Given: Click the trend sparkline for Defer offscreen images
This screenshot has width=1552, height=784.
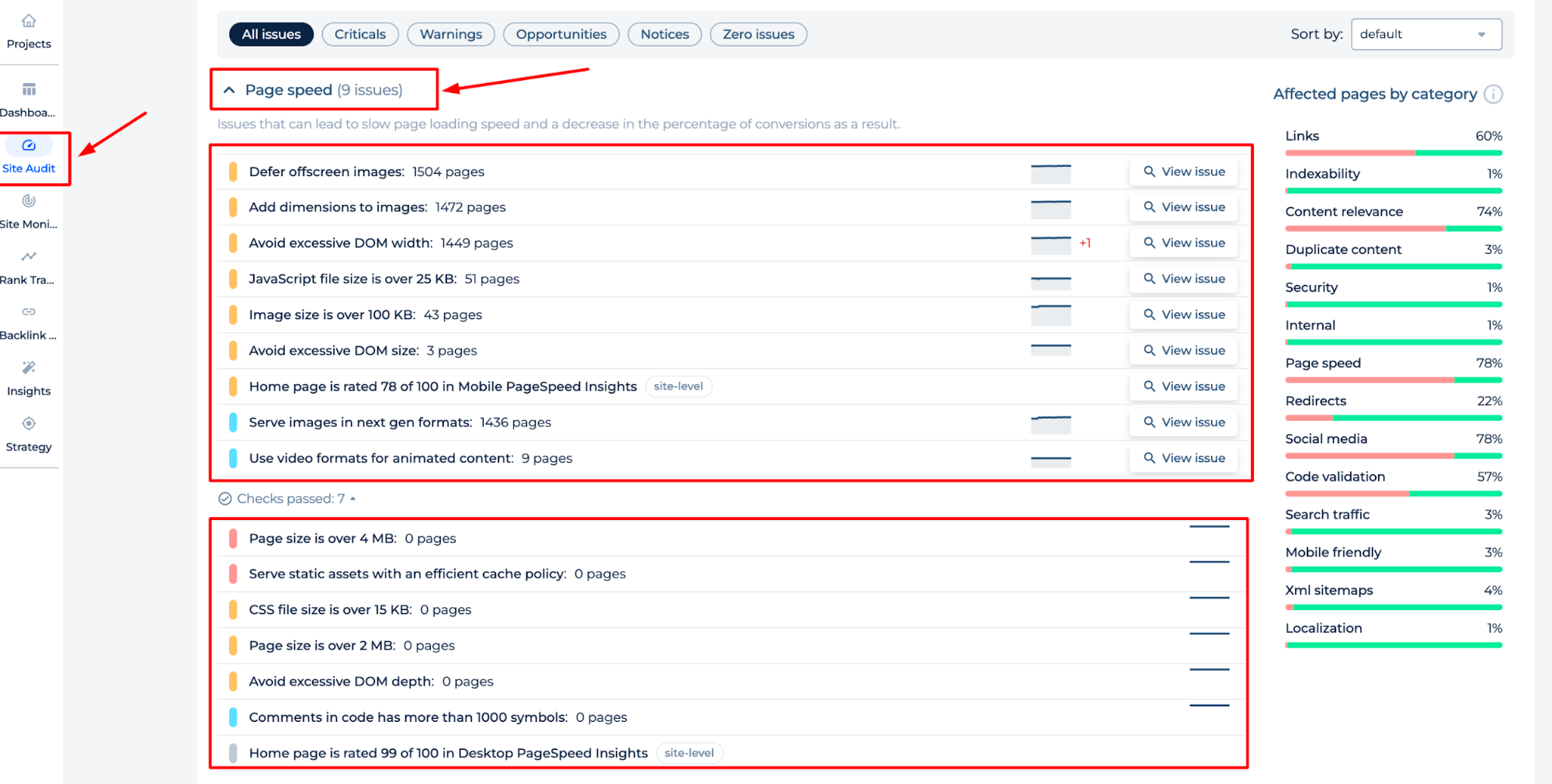Looking at the screenshot, I should click(x=1050, y=173).
